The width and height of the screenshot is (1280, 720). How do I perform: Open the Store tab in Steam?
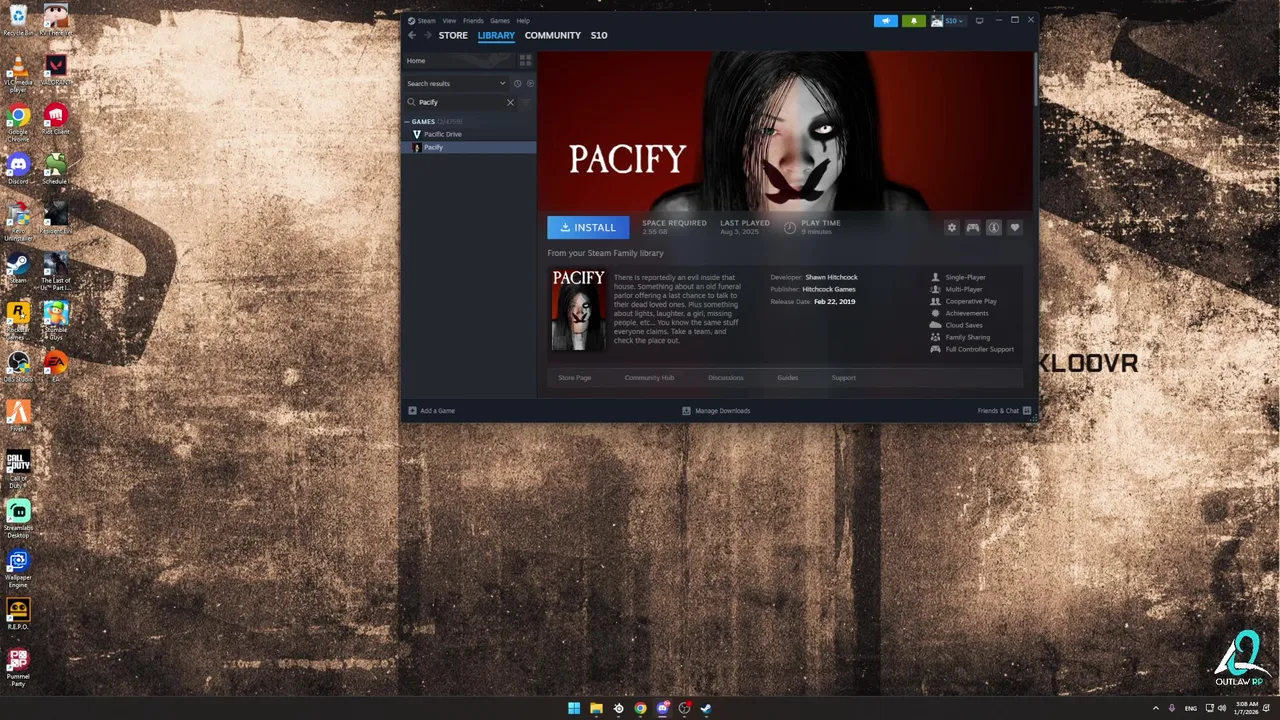click(x=453, y=35)
